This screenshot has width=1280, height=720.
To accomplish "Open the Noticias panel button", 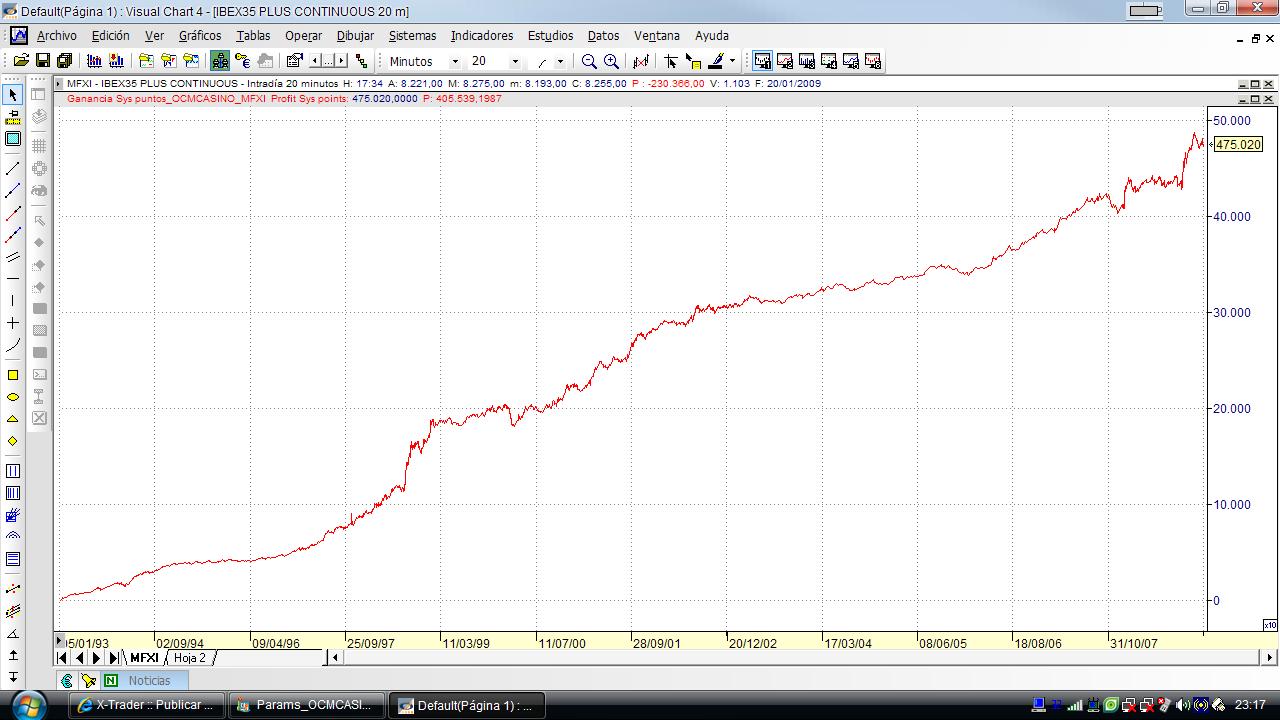I will 149,680.
